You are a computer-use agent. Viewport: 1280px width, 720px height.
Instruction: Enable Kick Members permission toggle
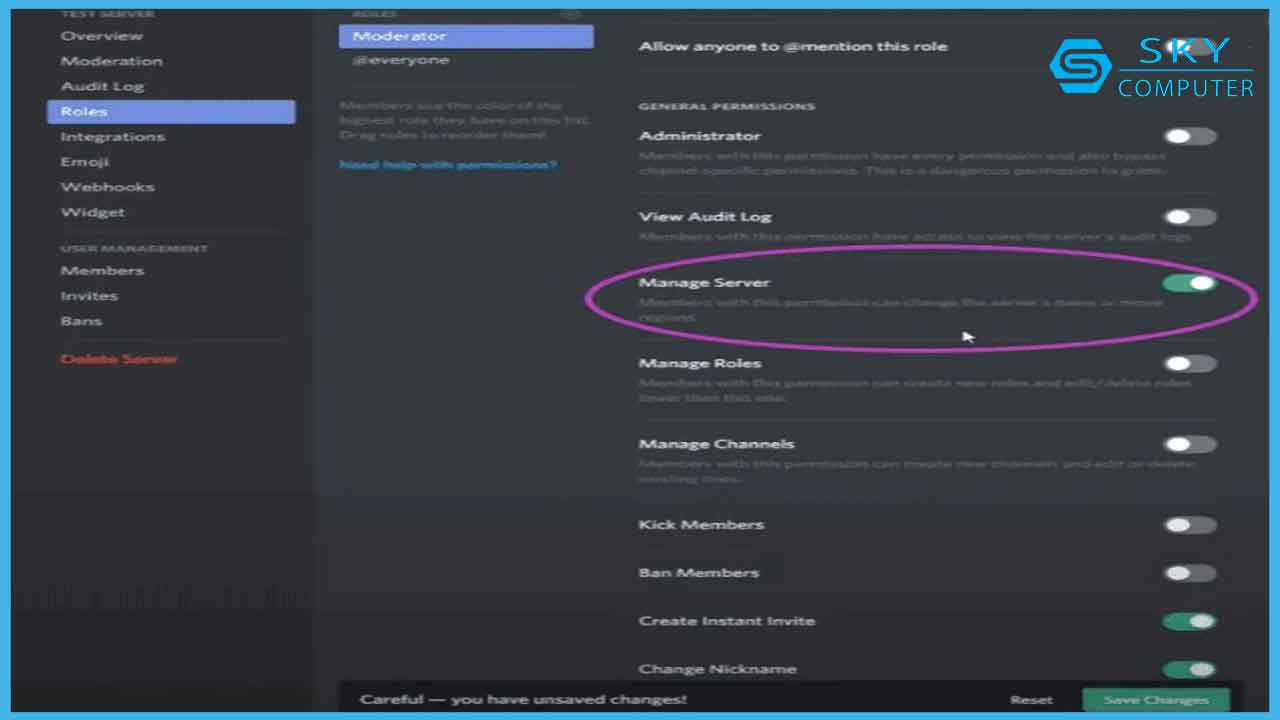pos(1190,524)
